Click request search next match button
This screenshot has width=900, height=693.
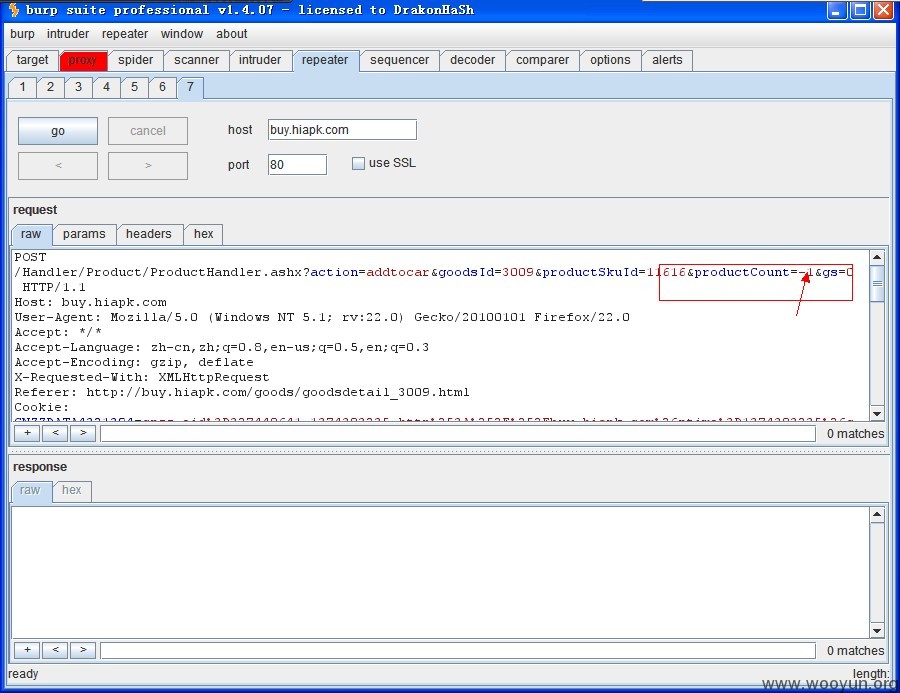[x=83, y=433]
